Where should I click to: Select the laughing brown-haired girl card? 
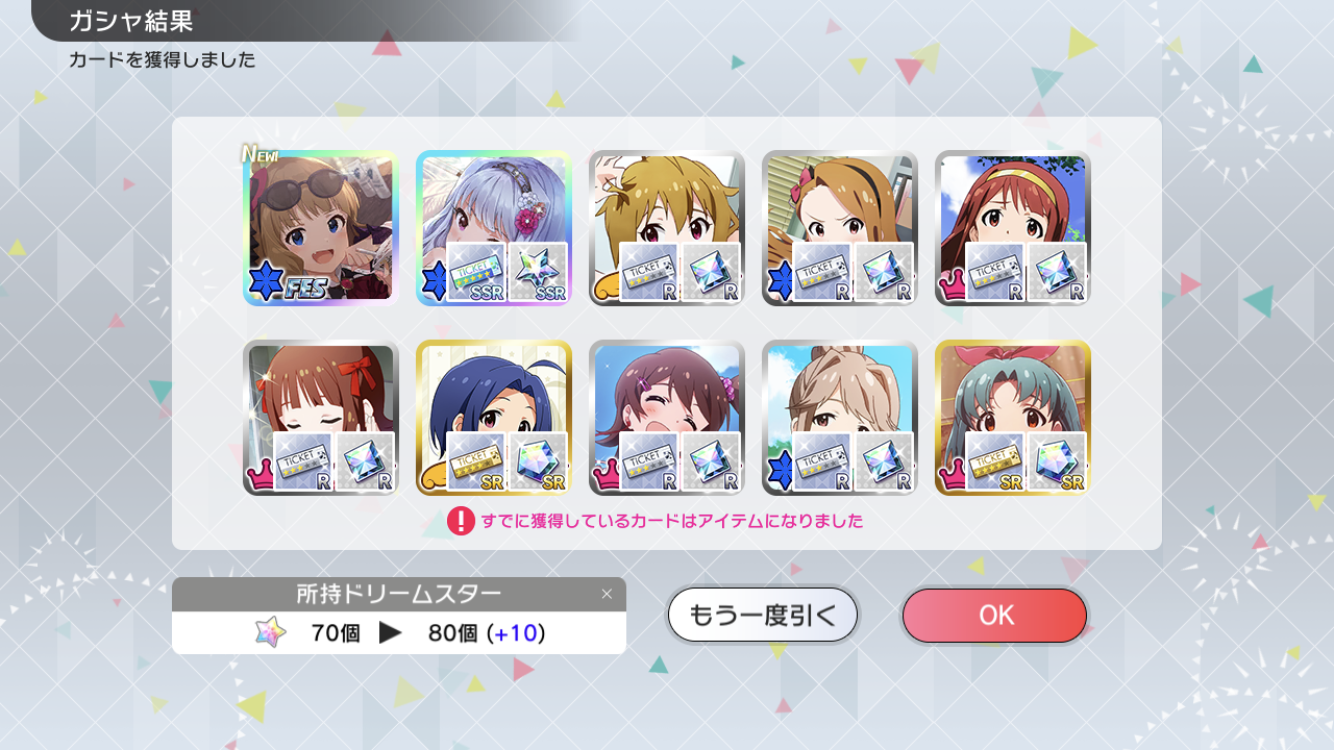point(667,418)
